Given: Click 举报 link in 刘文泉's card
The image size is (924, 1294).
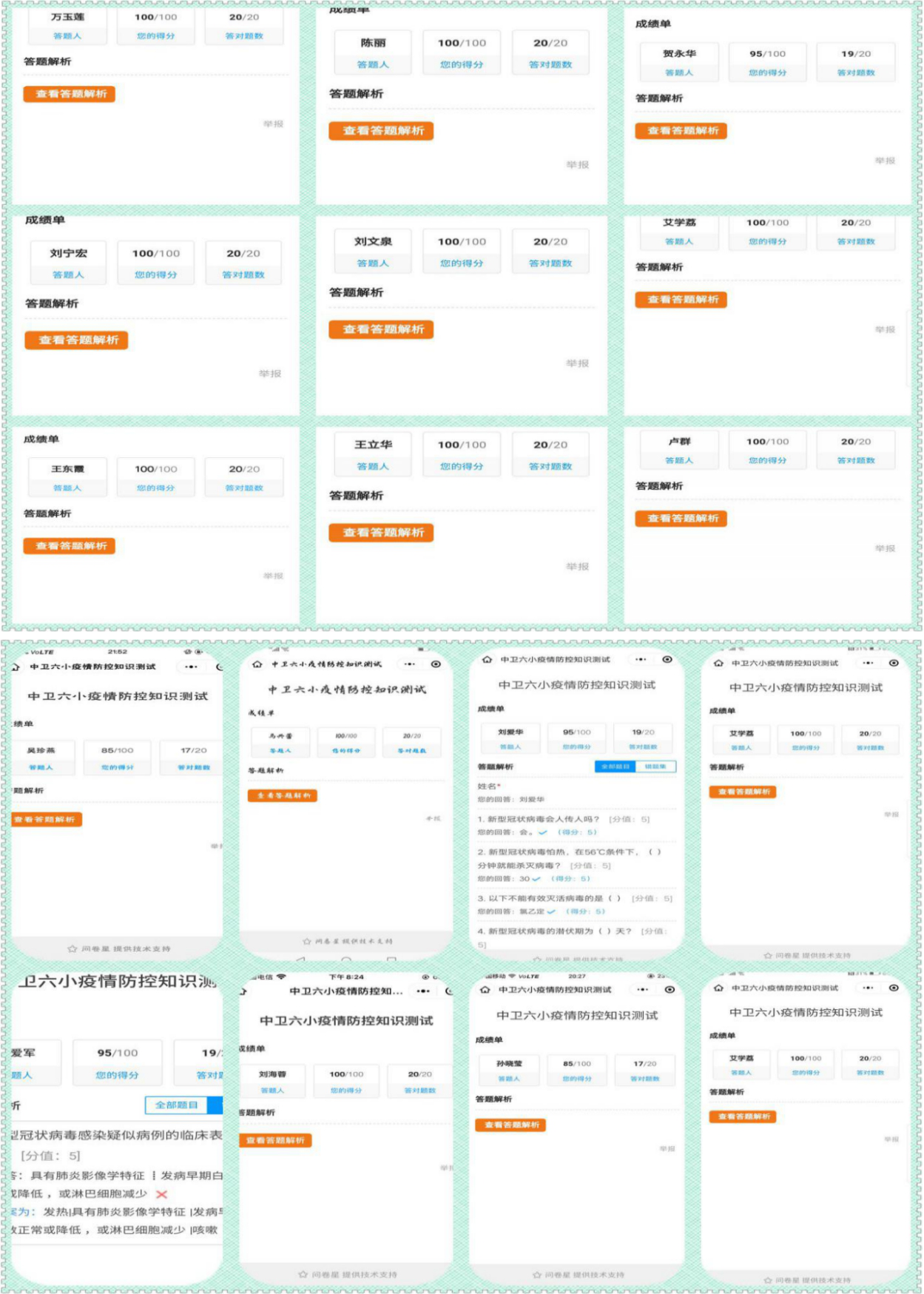Looking at the screenshot, I should point(577,363).
